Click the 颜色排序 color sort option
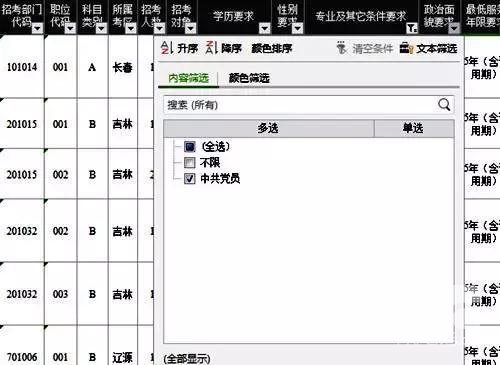This screenshot has height=365, width=500. pos(272,49)
